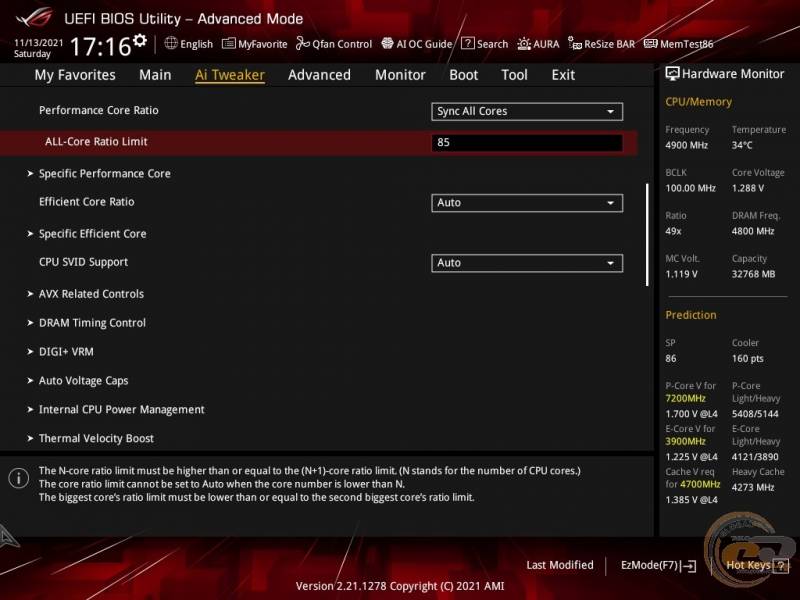Switch to Main tab
This screenshot has width=800, height=600.
tap(155, 75)
